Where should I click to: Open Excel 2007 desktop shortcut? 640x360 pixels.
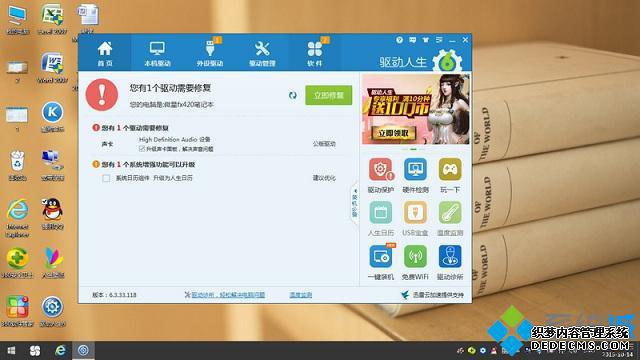point(53,20)
